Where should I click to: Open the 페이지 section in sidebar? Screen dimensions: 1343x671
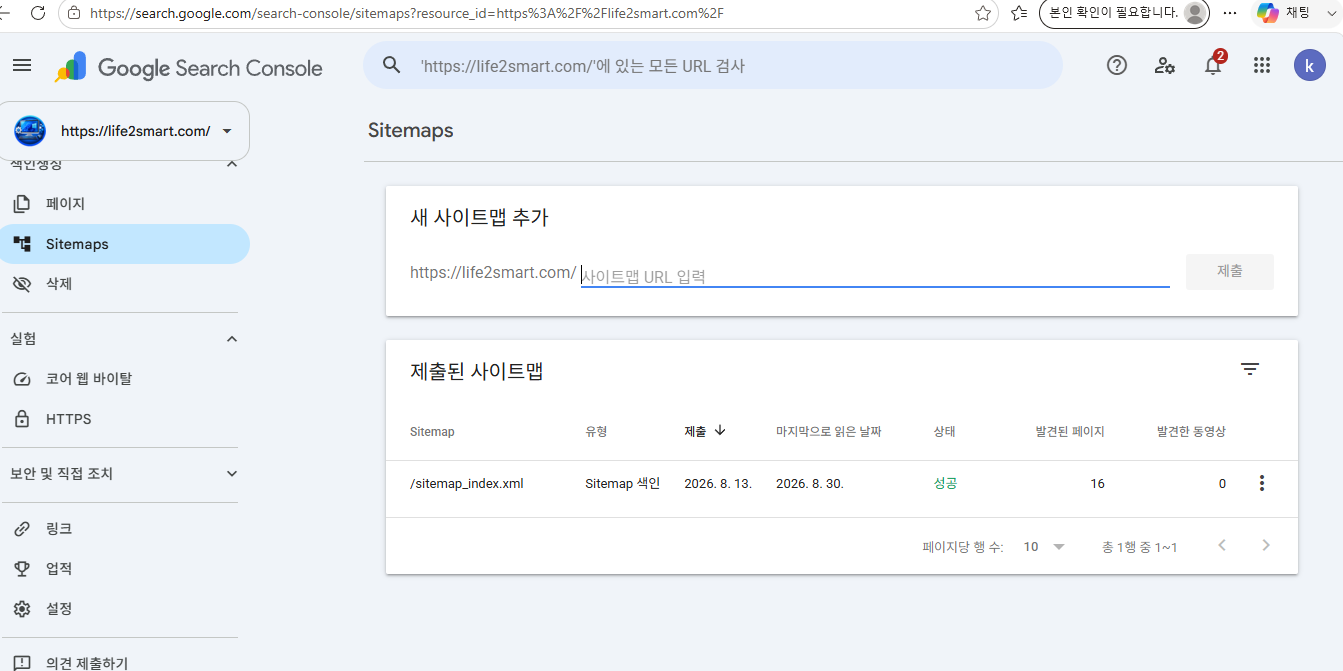125,204
